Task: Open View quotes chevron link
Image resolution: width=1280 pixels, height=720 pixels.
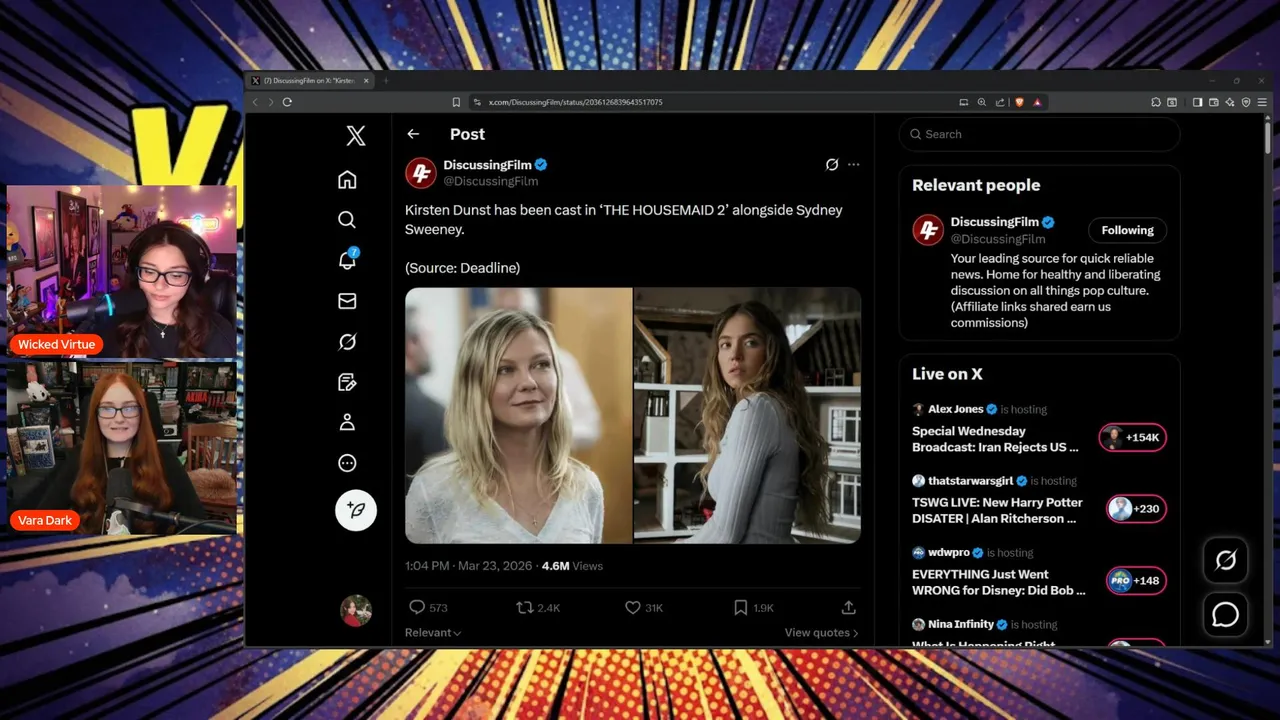Action: (821, 632)
